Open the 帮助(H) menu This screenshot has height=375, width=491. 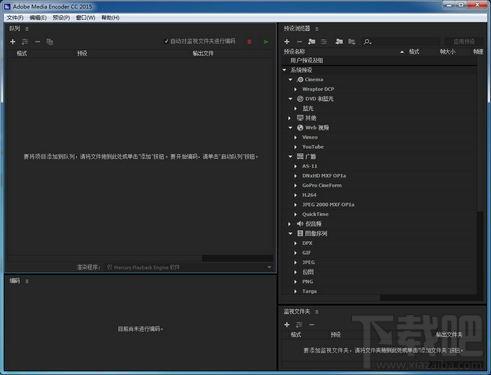110,18
